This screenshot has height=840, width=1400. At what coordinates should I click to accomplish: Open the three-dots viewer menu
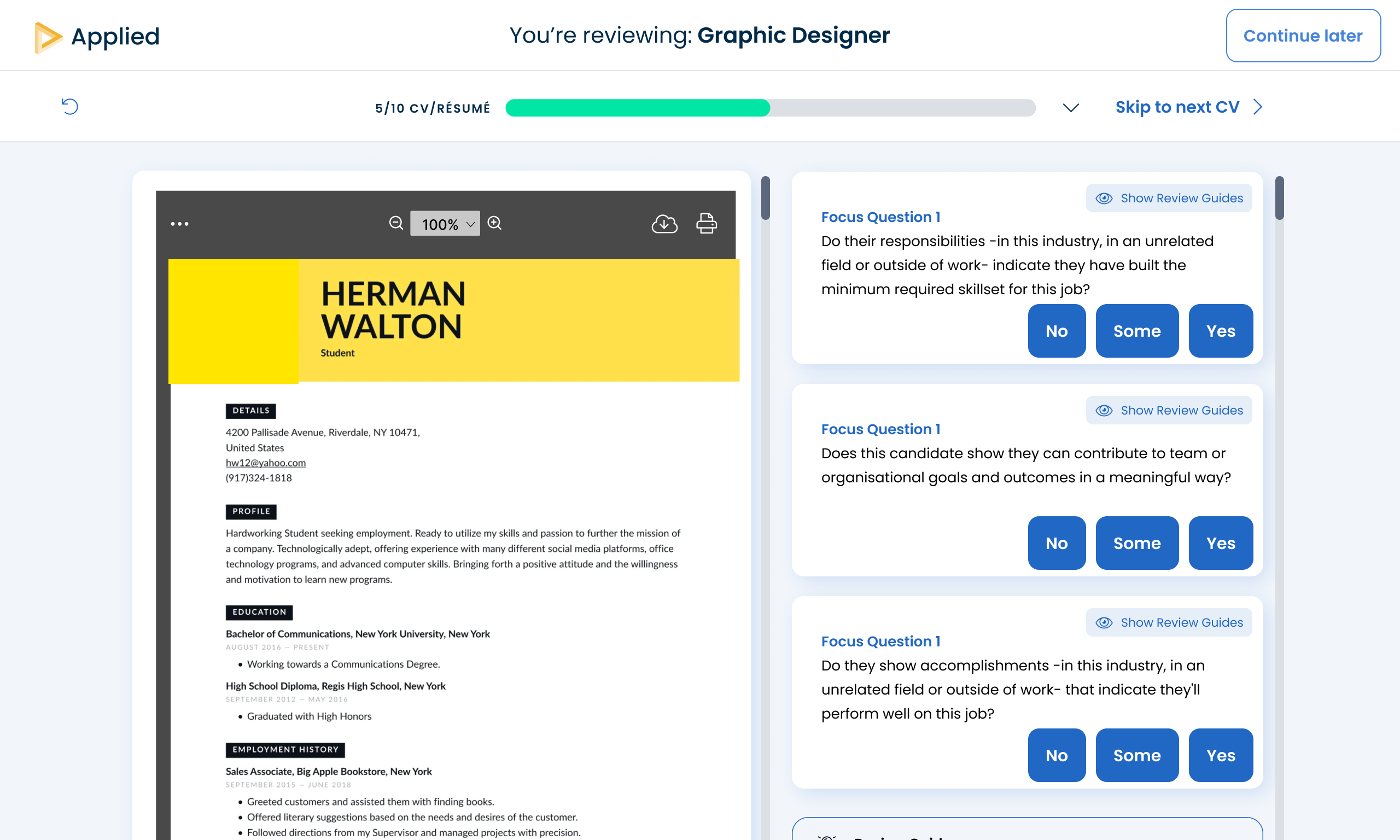point(179,224)
